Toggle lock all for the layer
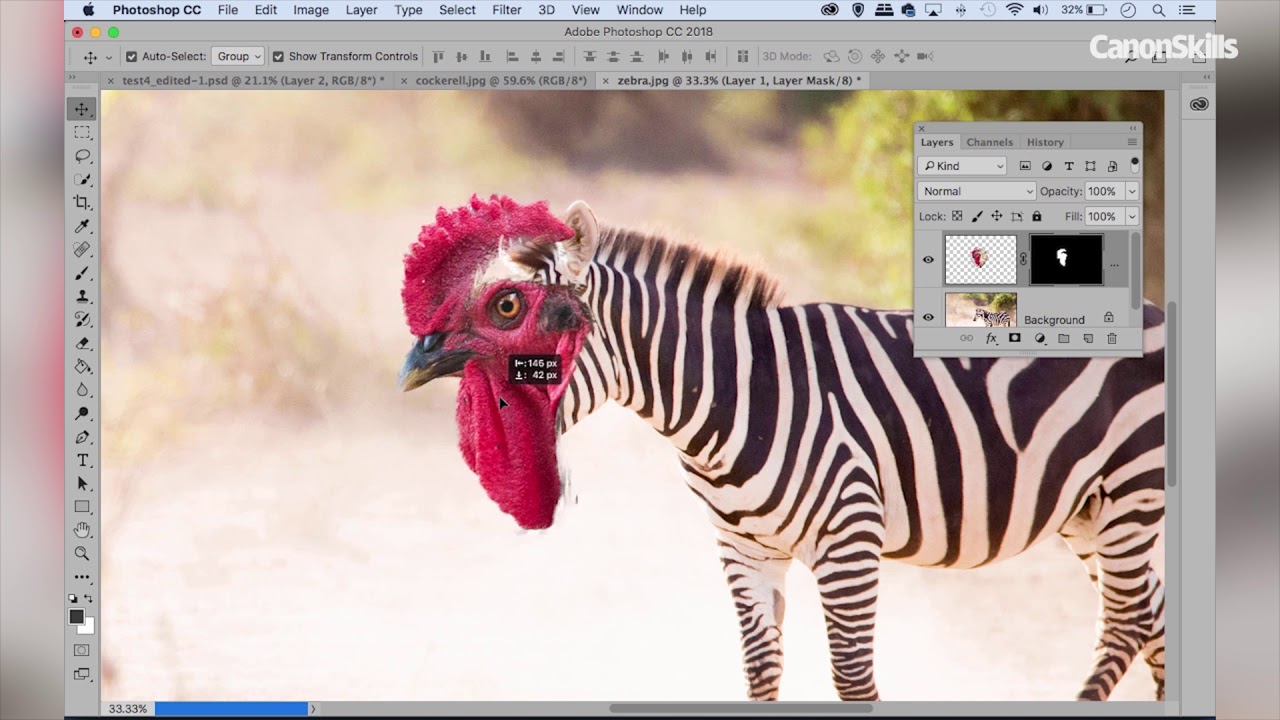This screenshot has width=1280, height=720. pyautogui.click(x=1036, y=216)
